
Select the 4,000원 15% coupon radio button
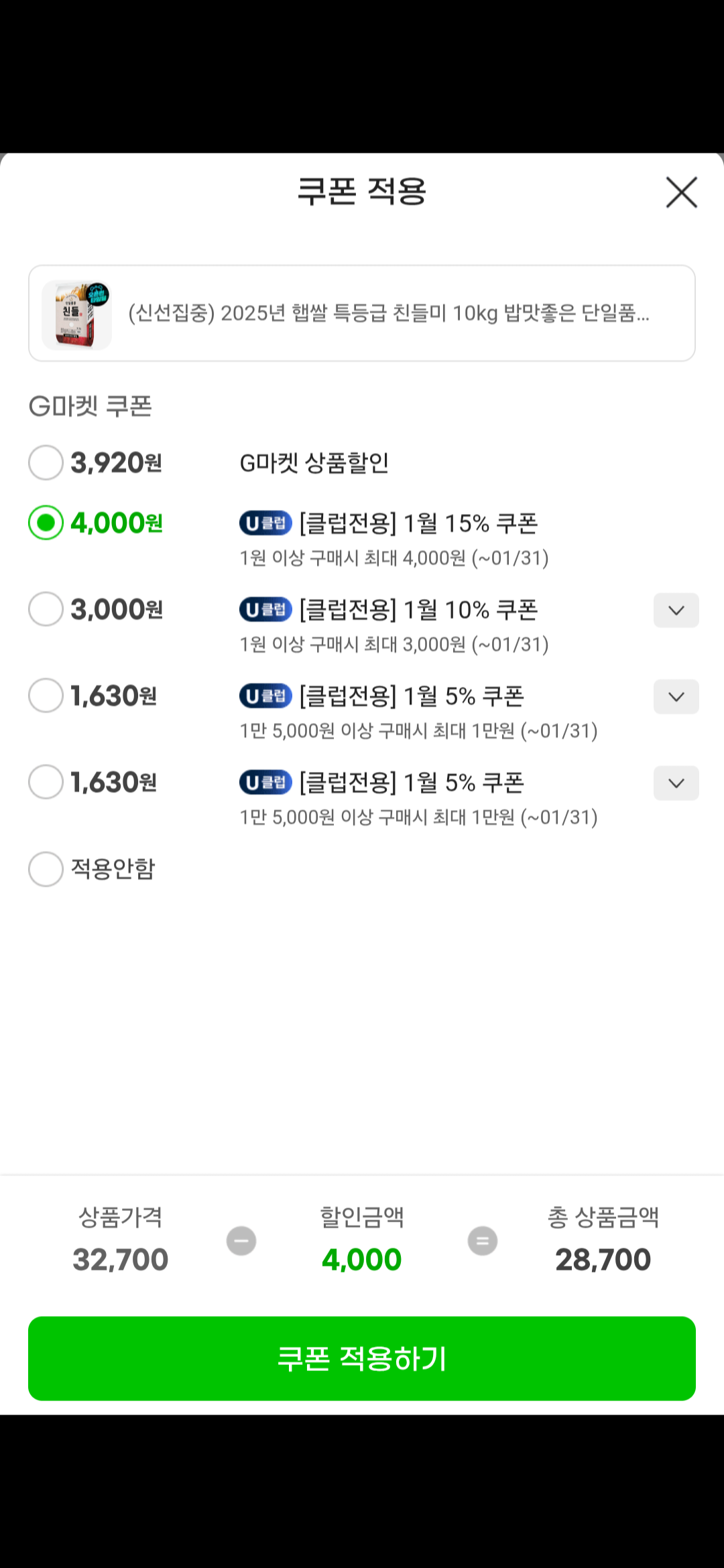pyautogui.click(x=46, y=523)
